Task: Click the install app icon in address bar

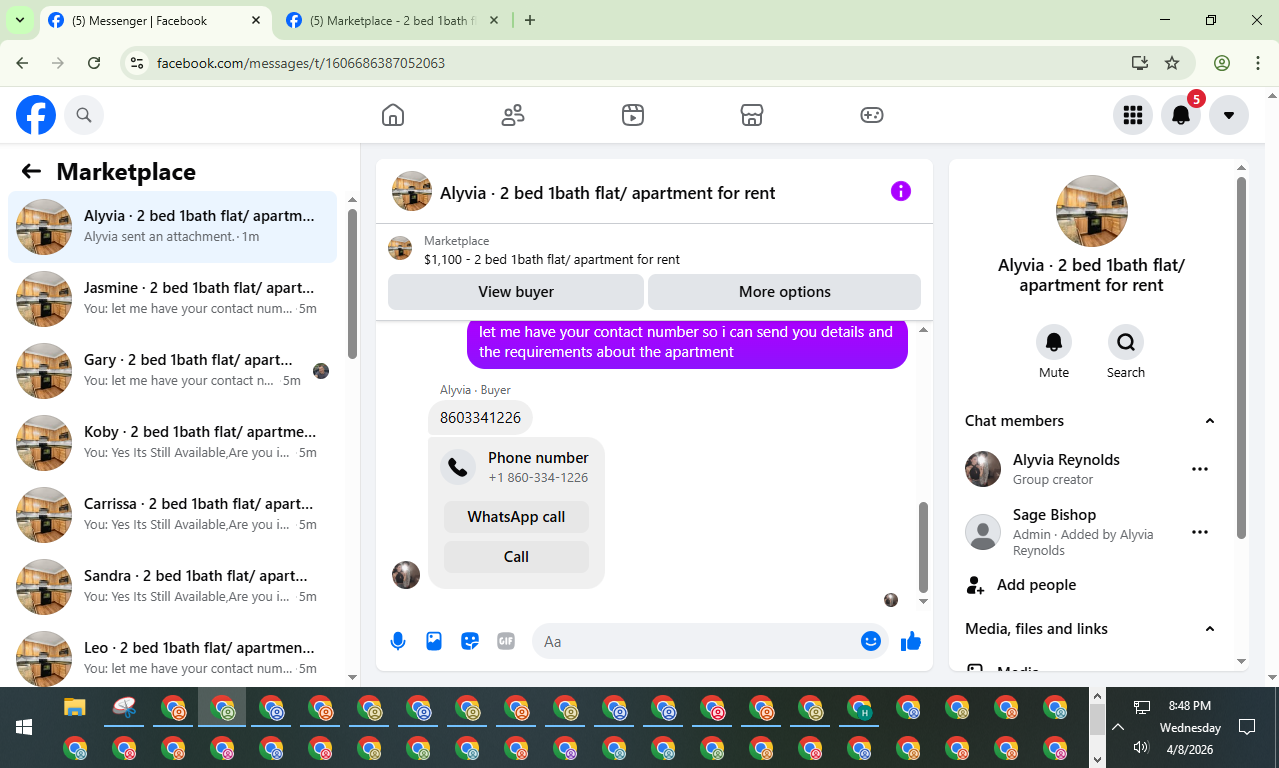Action: pos(1139,63)
